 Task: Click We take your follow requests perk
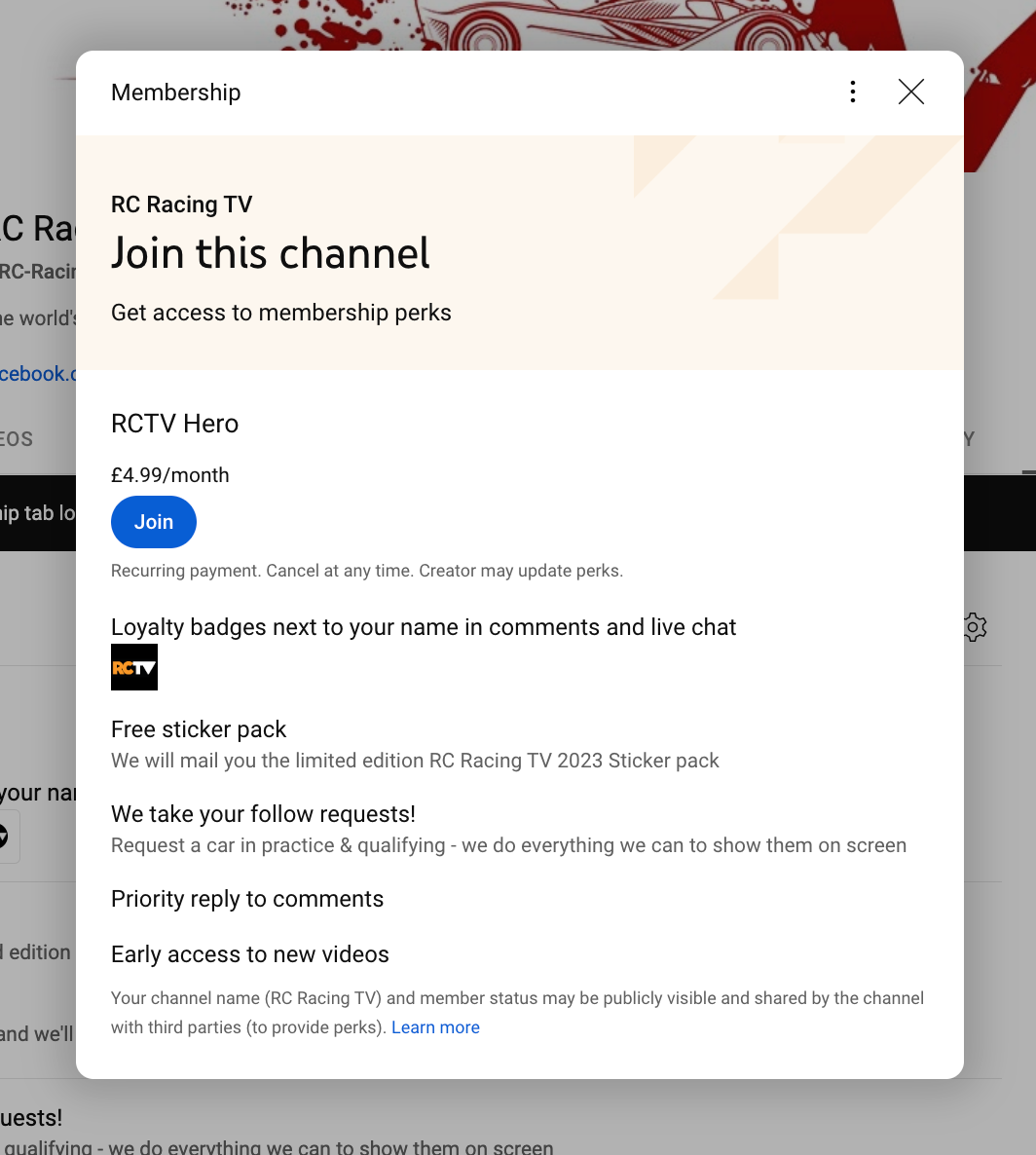(263, 814)
